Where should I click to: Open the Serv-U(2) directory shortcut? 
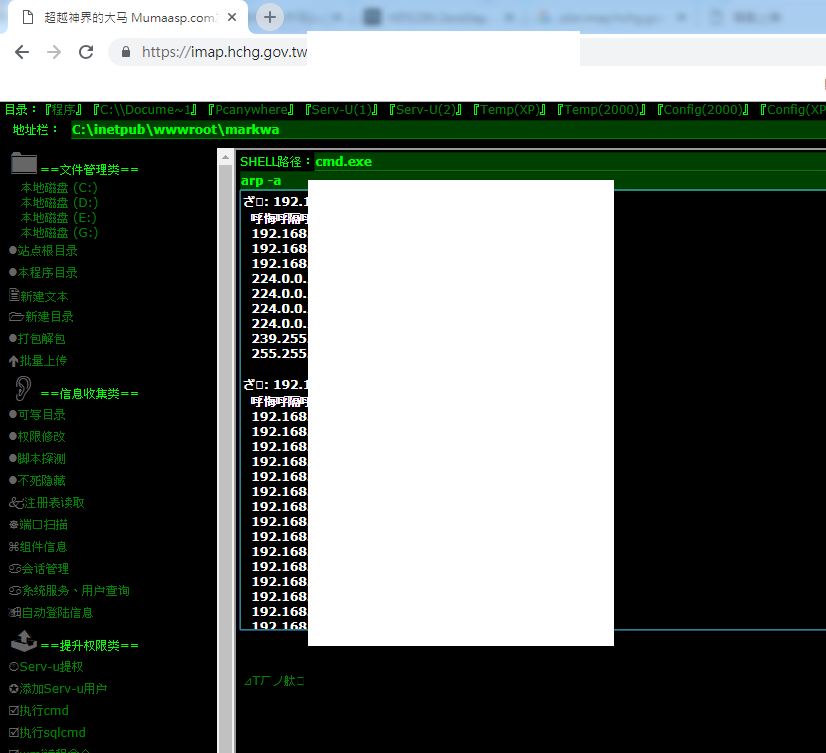[426, 110]
